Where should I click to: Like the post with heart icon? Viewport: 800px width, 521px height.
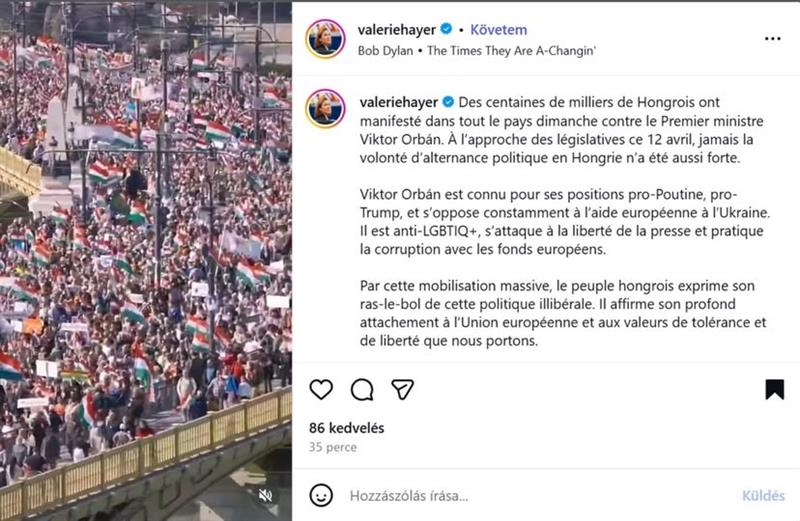point(321,389)
